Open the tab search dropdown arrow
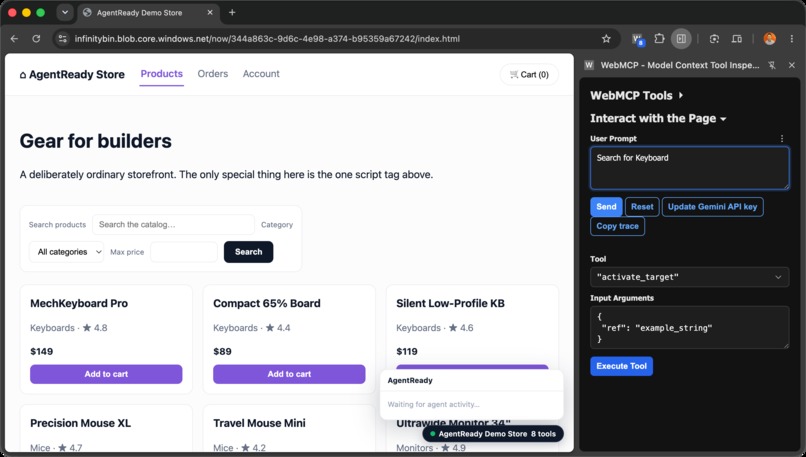This screenshot has height=457, width=806. point(65,12)
